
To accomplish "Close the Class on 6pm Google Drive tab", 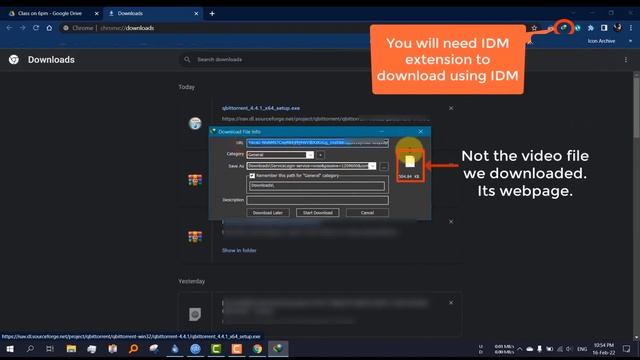I will click(97, 13).
